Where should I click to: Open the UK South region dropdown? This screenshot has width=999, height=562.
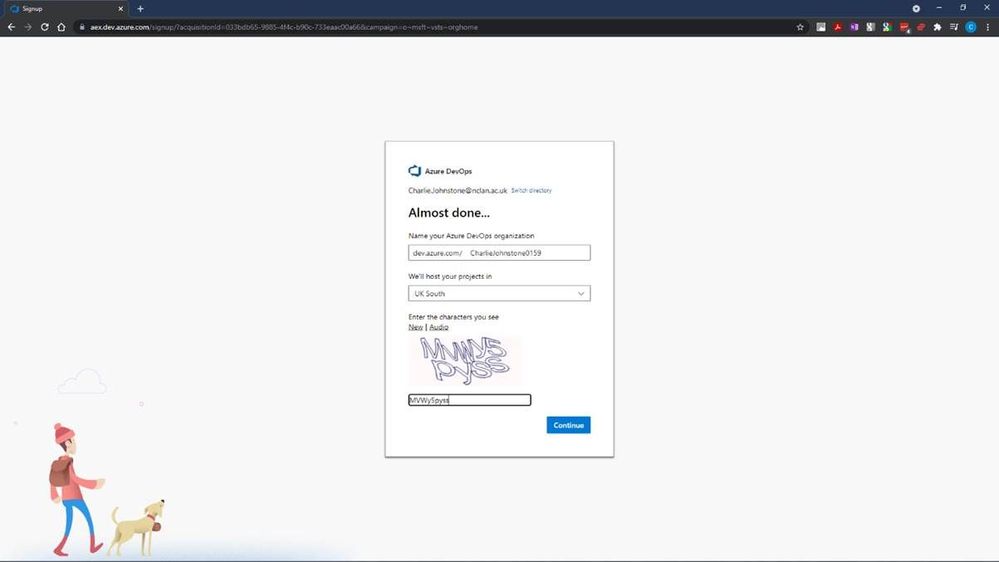500,294
